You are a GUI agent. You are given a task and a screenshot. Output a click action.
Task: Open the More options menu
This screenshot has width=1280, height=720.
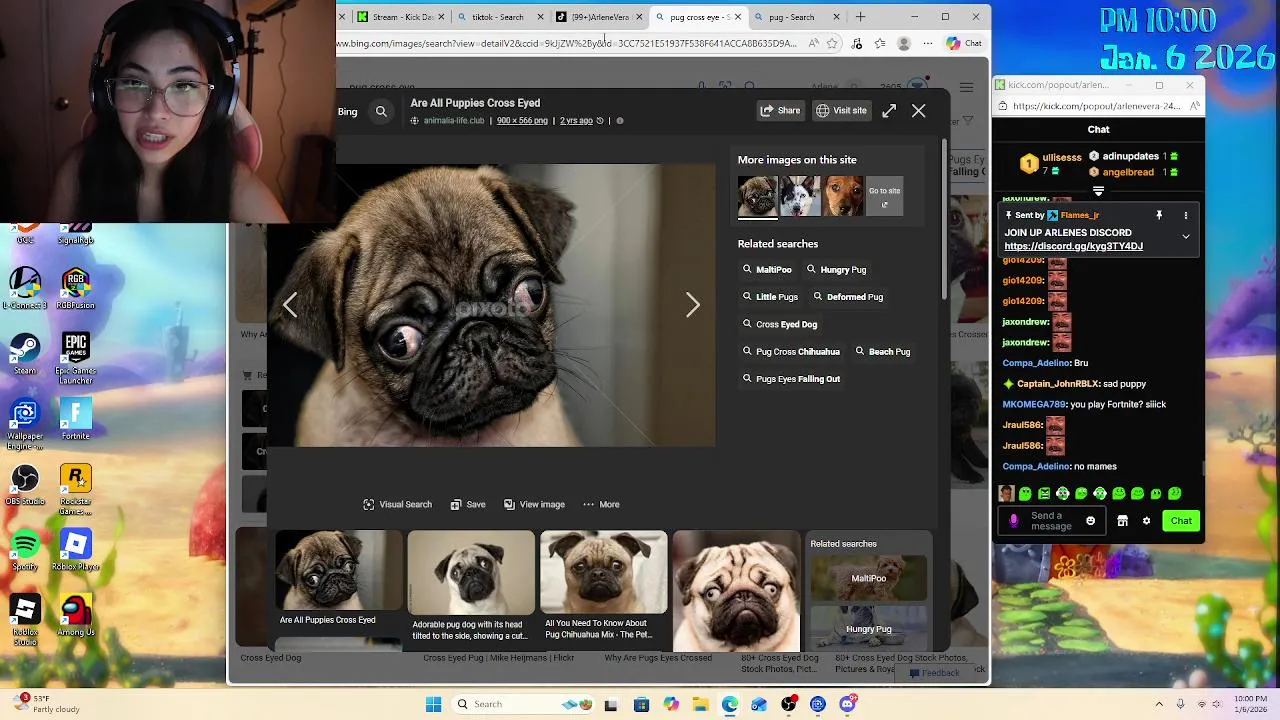(x=601, y=505)
